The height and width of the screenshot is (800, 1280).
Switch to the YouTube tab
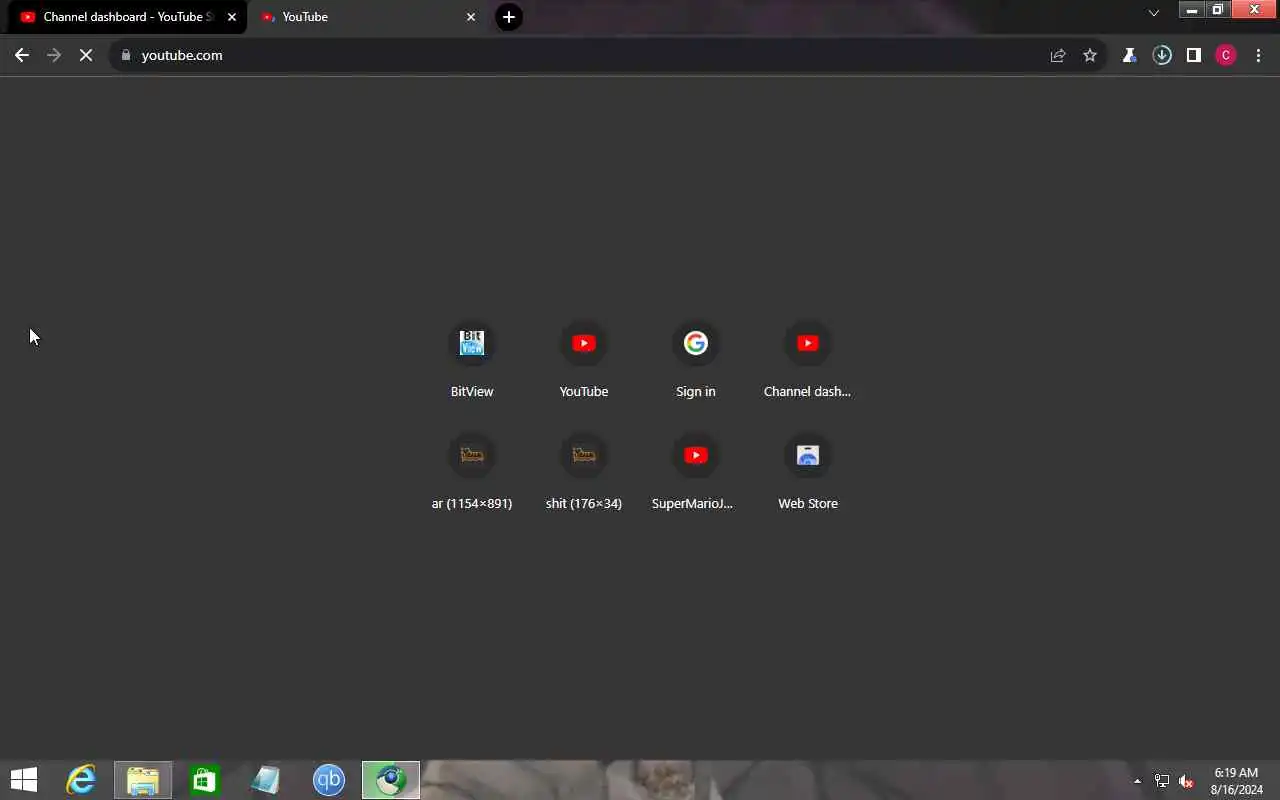click(366, 17)
